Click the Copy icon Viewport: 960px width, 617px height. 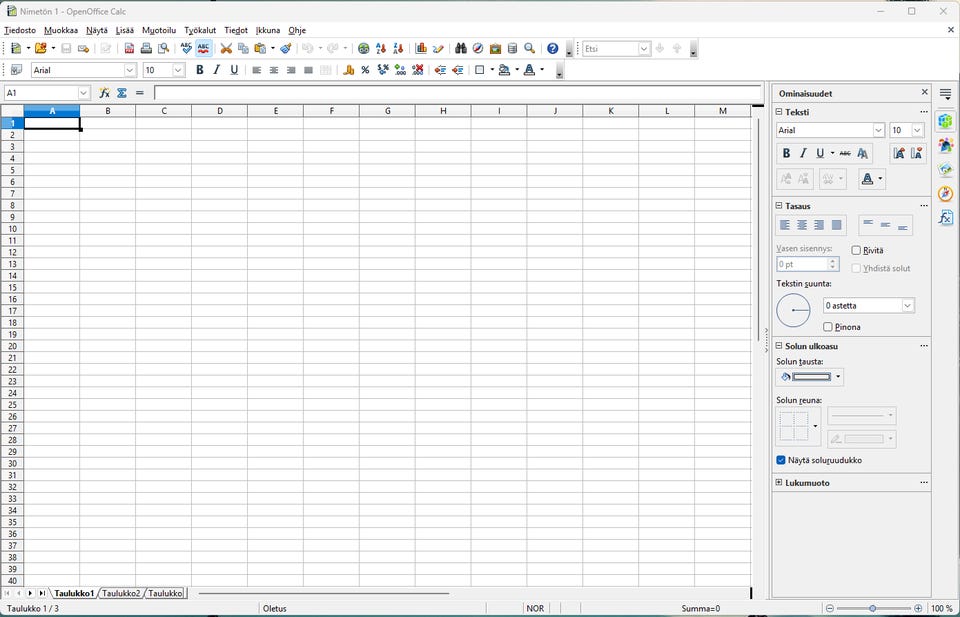pyautogui.click(x=243, y=48)
